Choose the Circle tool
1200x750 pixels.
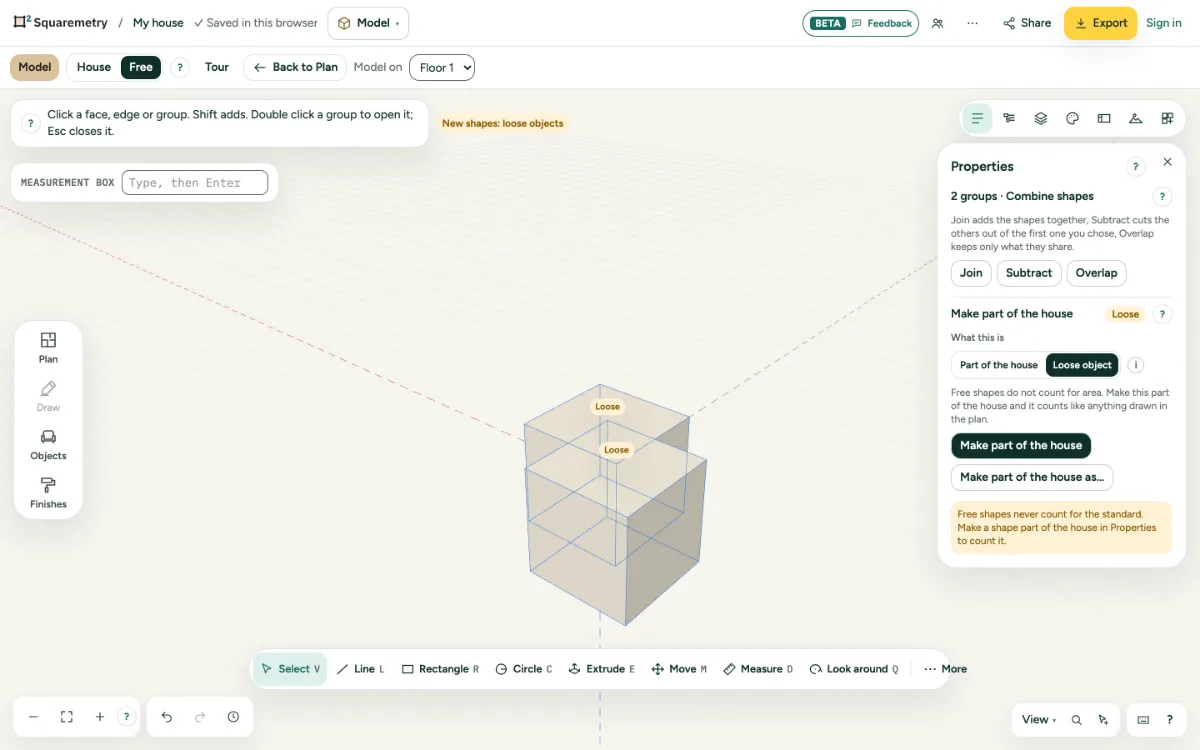coord(524,669)
